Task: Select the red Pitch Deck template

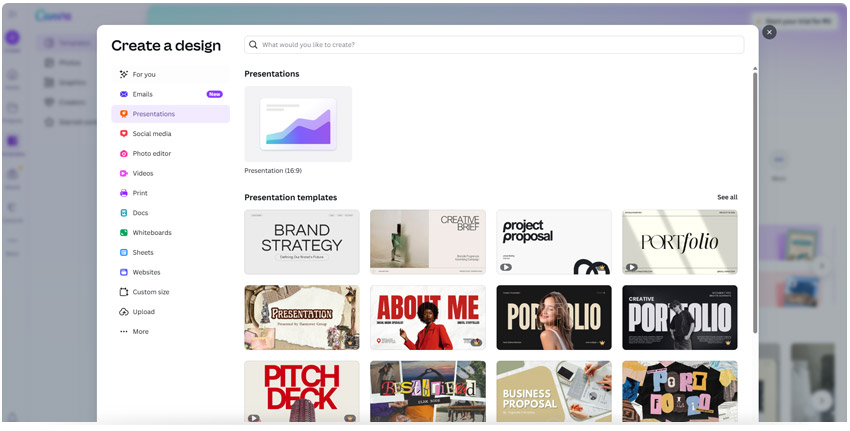Action: (302, 391)
